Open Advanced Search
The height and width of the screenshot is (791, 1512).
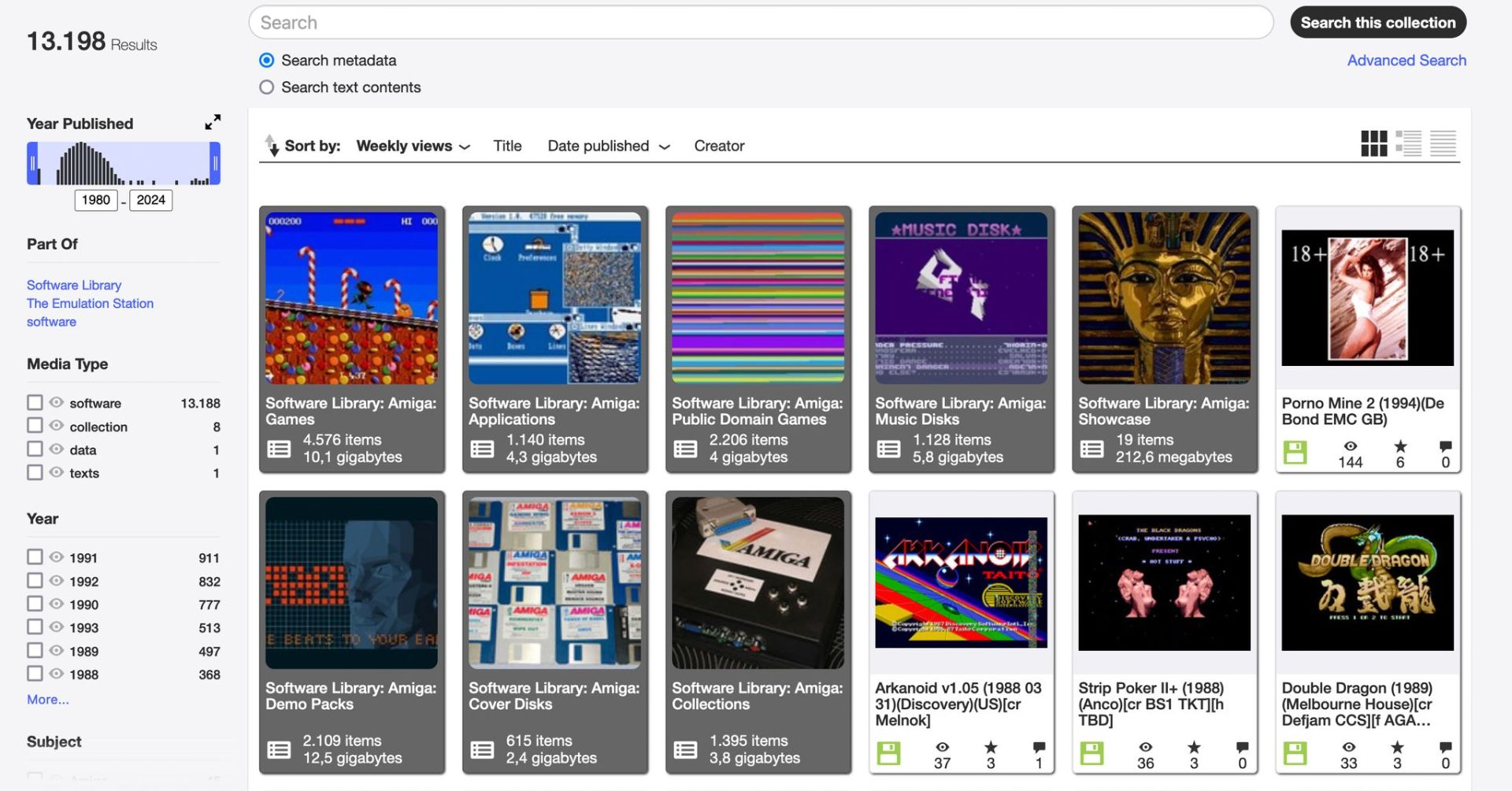[1406, 60]
